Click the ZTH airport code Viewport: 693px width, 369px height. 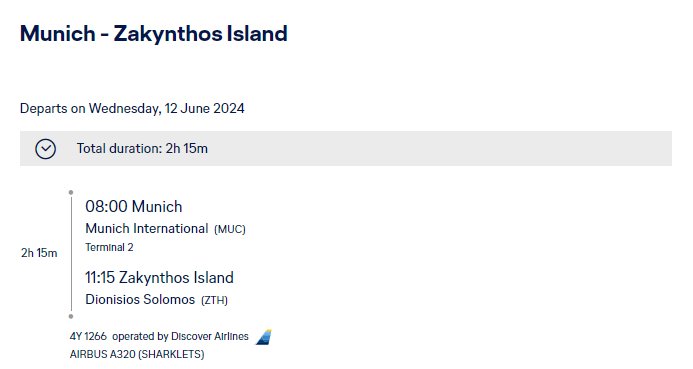coord(214,301)
